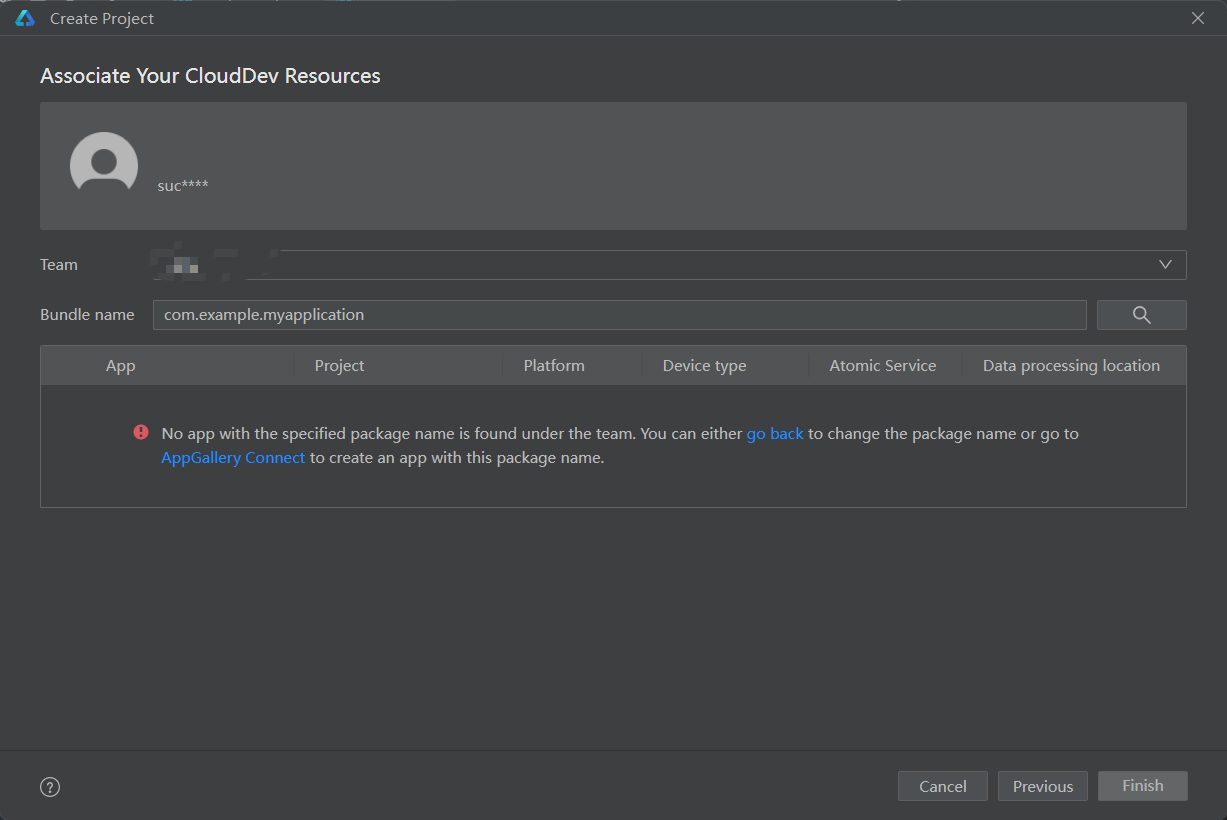Image resolution: width=1227 pixels, height=820 pixels.
Task: Click the account name 'suc****'
Action: click(x=183, y=186)
